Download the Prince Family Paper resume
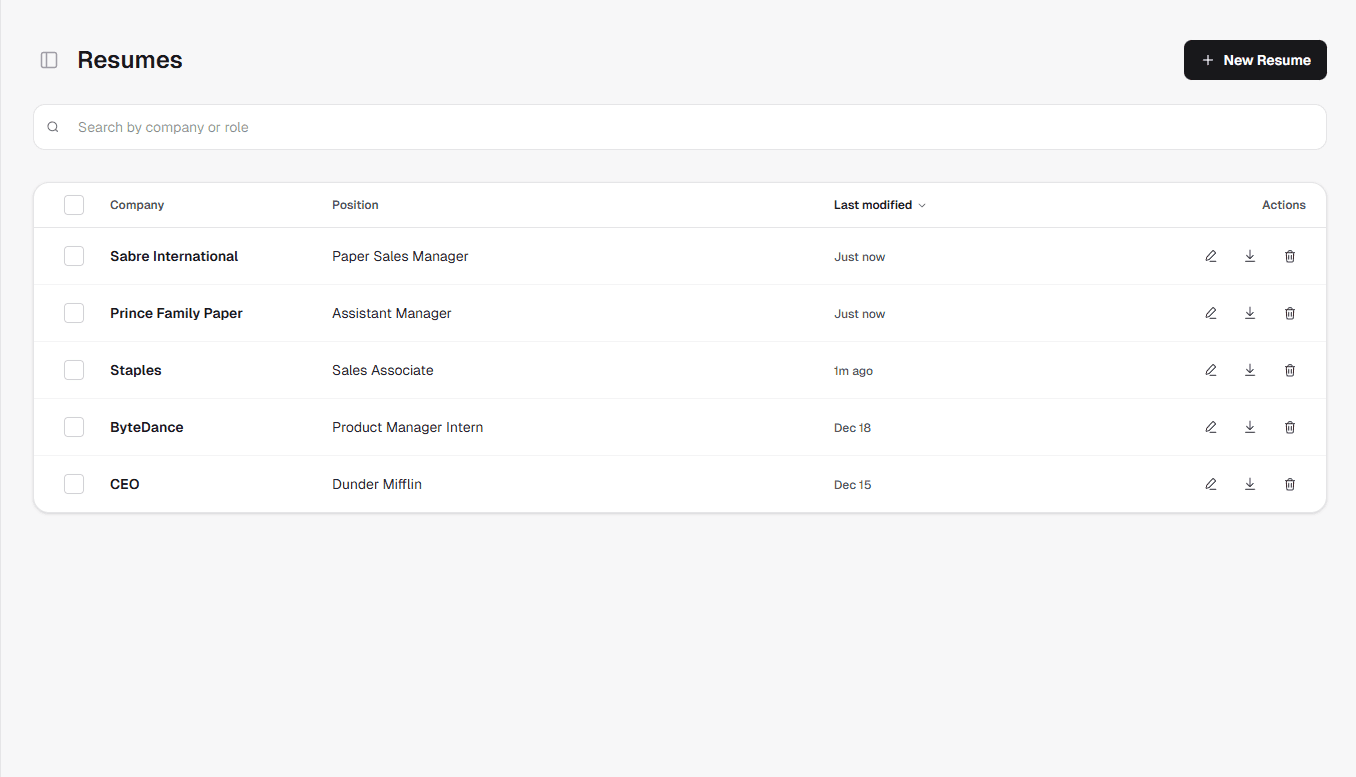 (1250, 313)
